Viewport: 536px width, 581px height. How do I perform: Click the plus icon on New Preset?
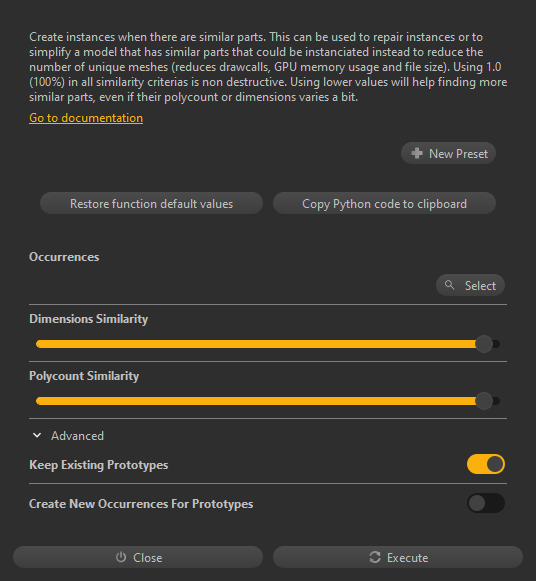417,153
